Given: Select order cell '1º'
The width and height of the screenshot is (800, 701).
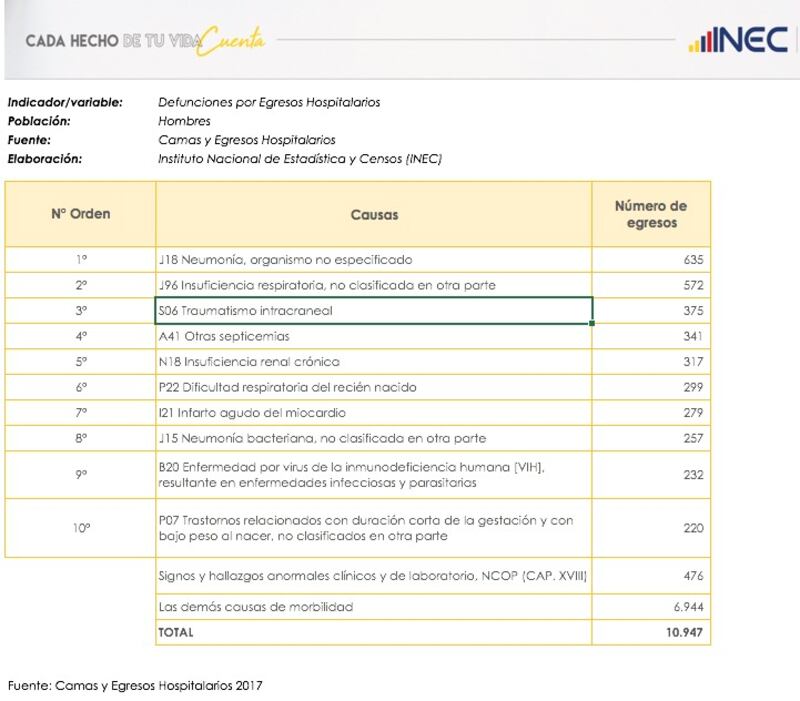Looking at the screenshot, I should tap(81, 260).
